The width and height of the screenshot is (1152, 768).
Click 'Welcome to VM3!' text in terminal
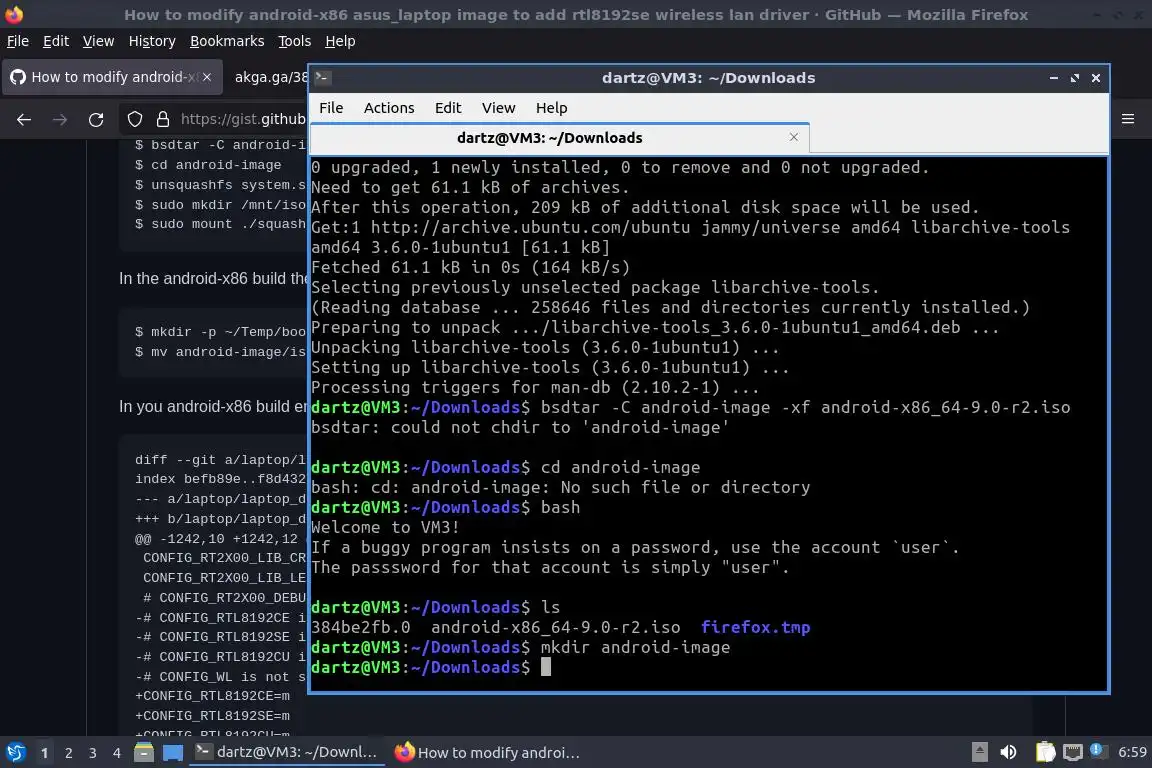(385, 528)
